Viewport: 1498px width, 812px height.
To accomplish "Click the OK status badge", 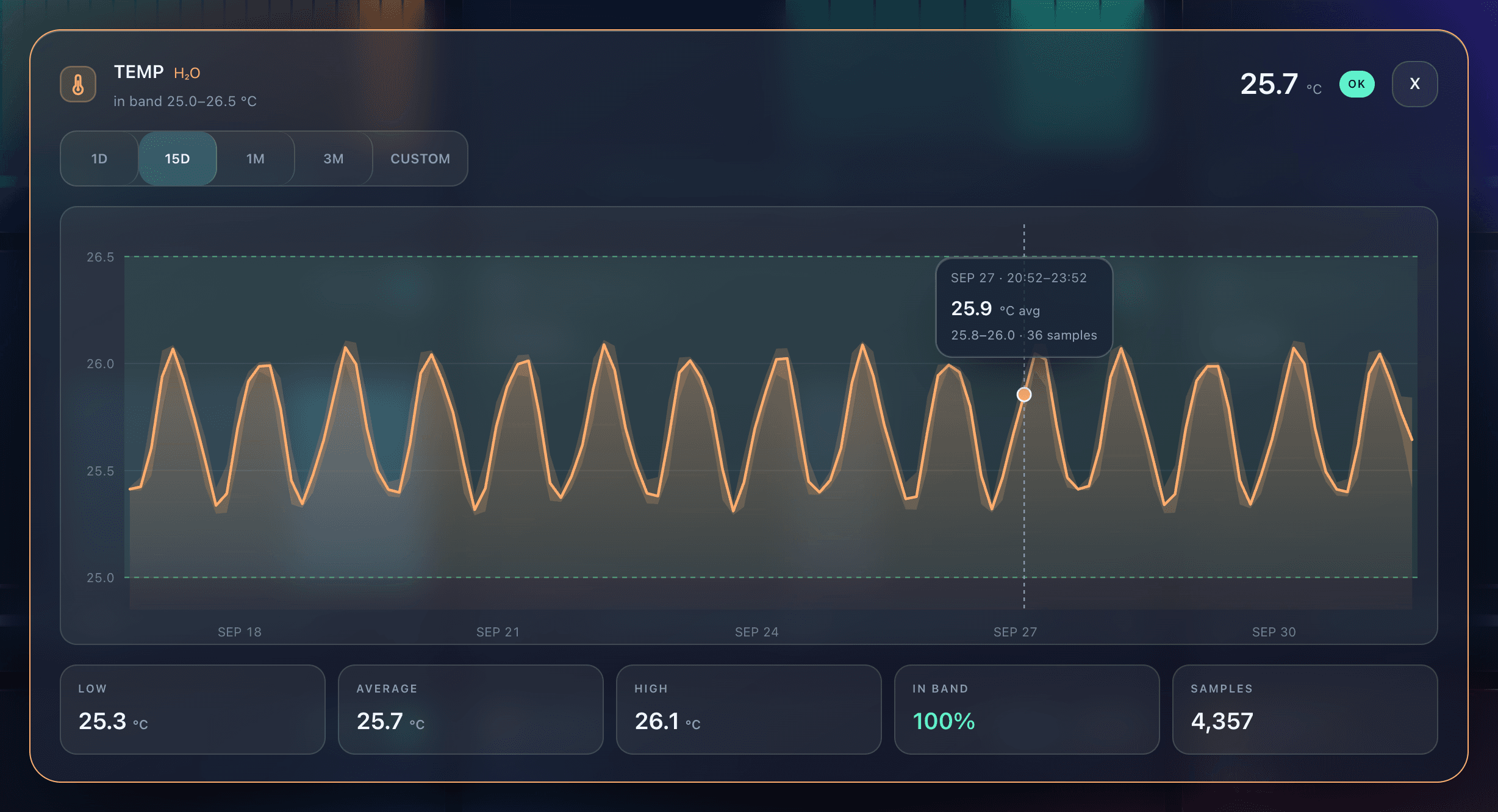I will [x=1356, y=84].
